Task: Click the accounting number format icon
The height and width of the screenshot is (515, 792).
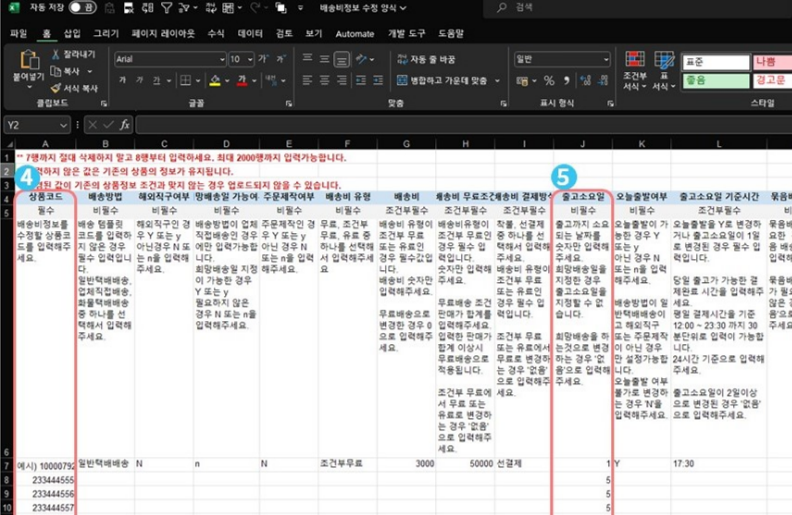Action: point(522,80)
